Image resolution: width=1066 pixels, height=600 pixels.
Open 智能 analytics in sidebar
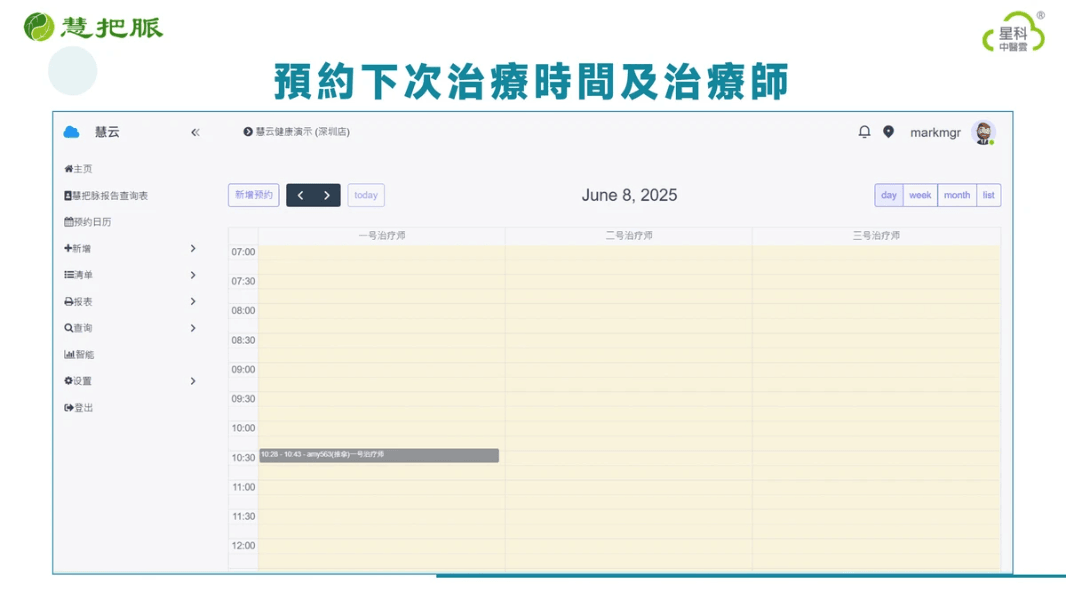pyautogui.click(x=79, y=355)
